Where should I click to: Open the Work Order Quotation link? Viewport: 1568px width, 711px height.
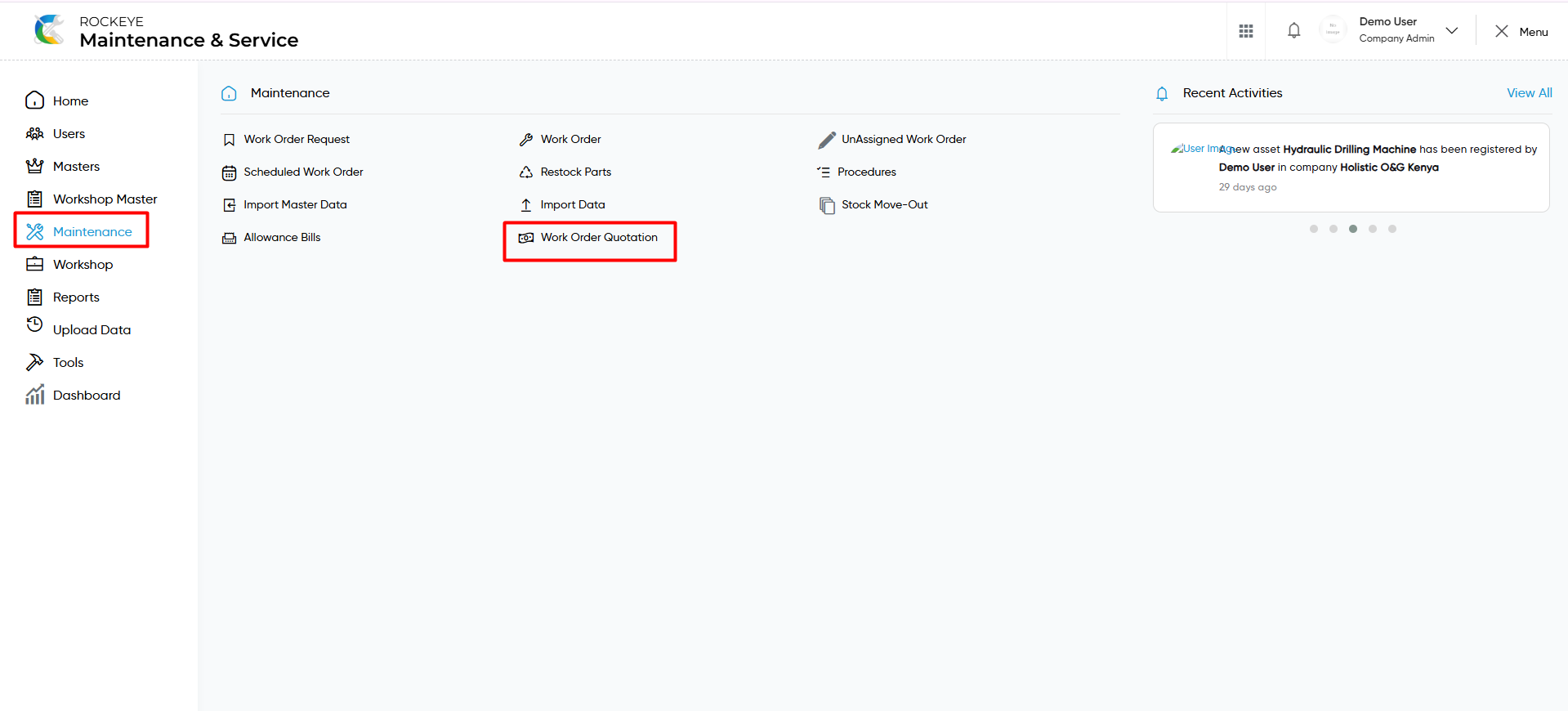[599, 238]
